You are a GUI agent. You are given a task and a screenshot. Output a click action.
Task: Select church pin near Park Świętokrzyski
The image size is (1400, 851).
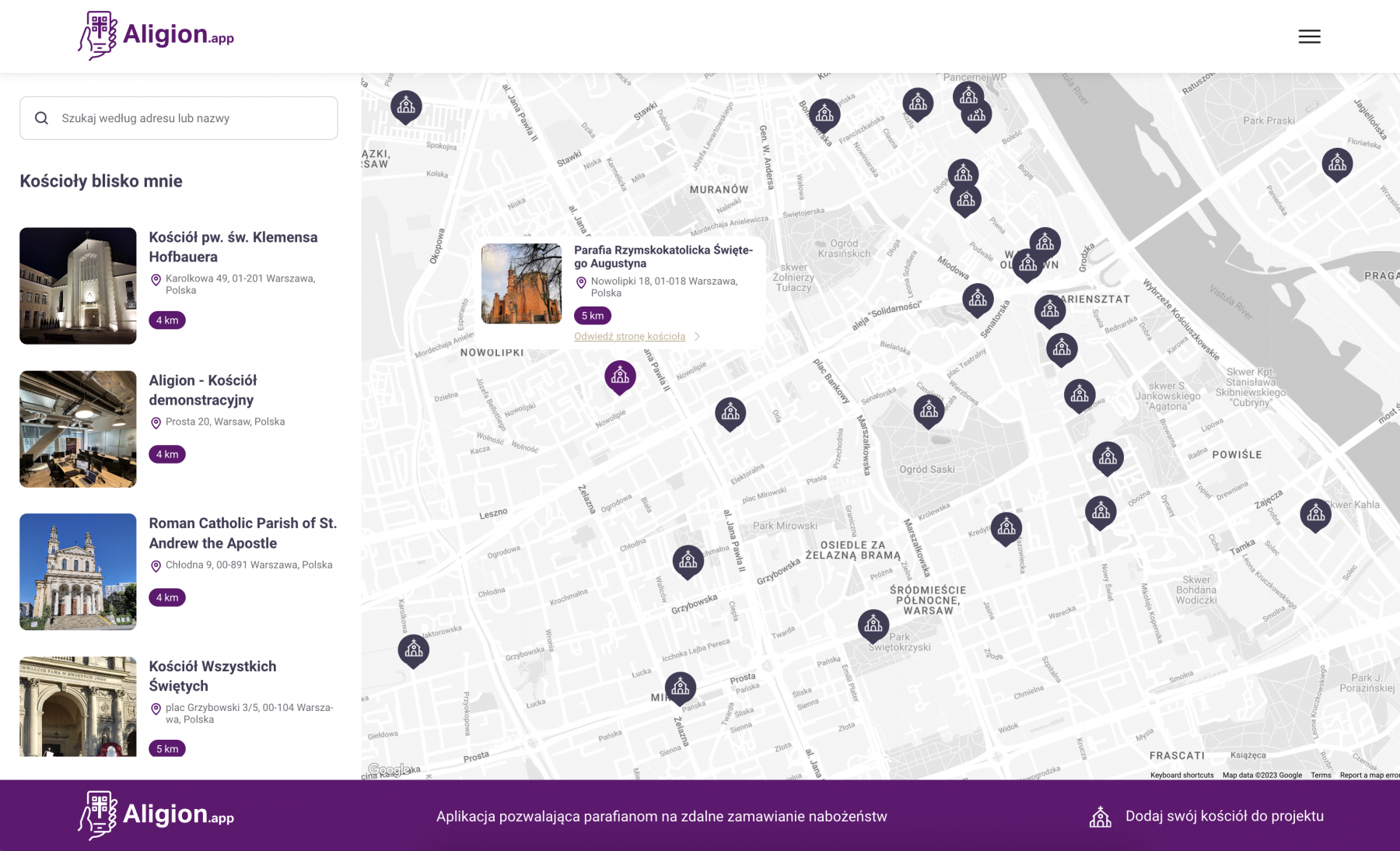(873, 624)
